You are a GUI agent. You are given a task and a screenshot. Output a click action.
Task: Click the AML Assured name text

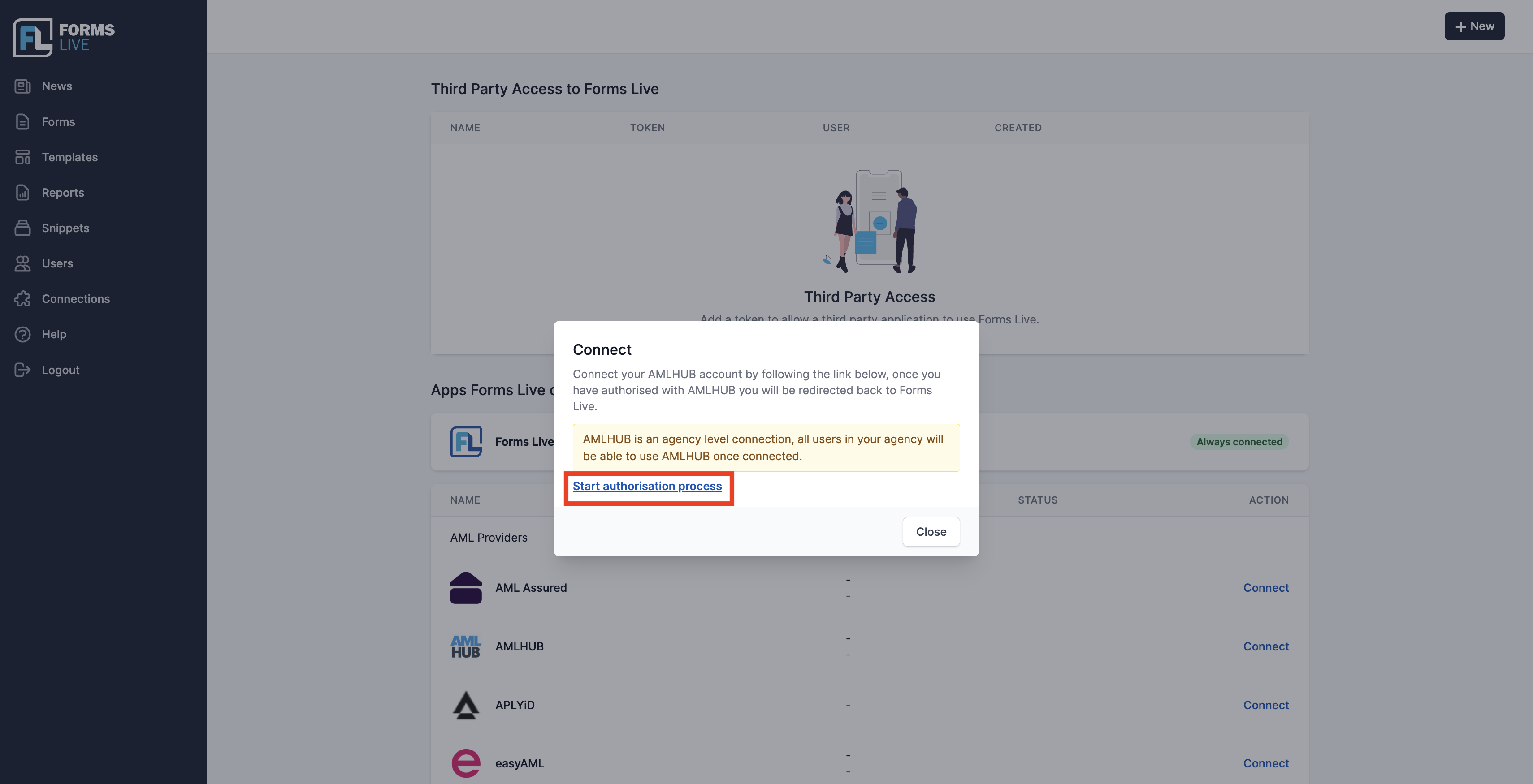(531, 588)
